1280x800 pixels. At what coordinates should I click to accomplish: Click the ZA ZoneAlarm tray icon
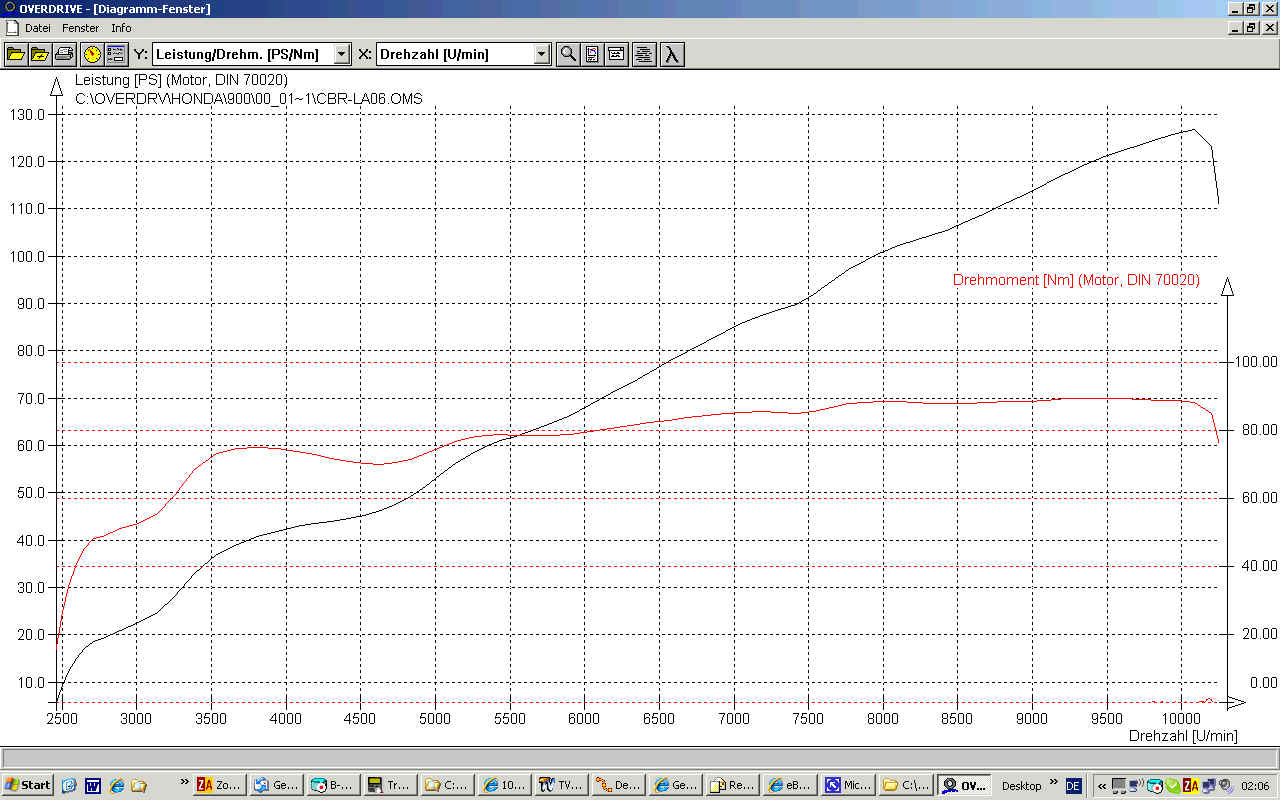1190,786
